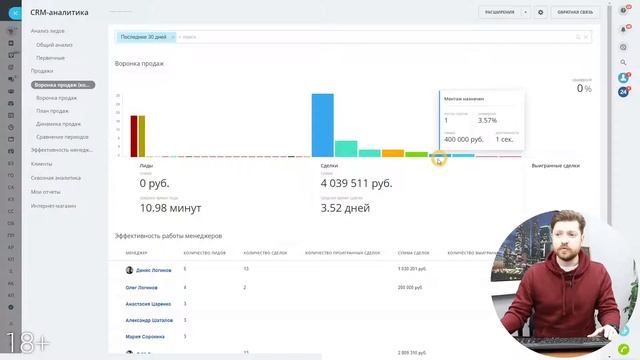The width and height of the screenshot is (640, 360).
Task: Click the page vertical scrollbar
Action: [x=609, y=114]
